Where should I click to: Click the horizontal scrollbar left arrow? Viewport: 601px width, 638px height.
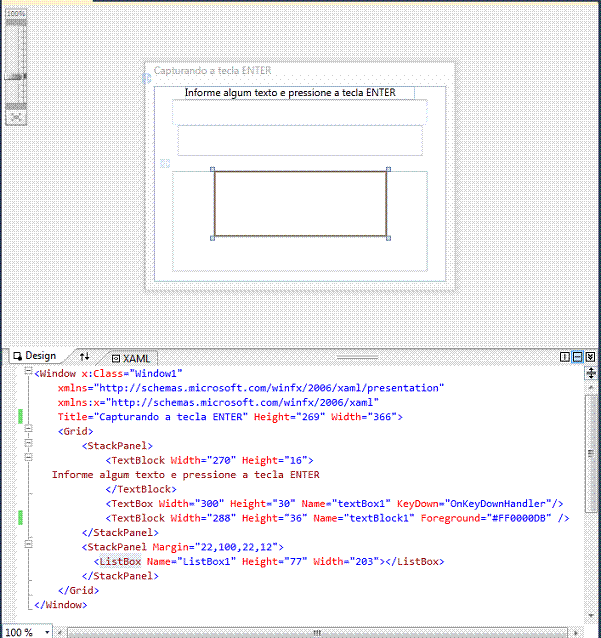60,632
